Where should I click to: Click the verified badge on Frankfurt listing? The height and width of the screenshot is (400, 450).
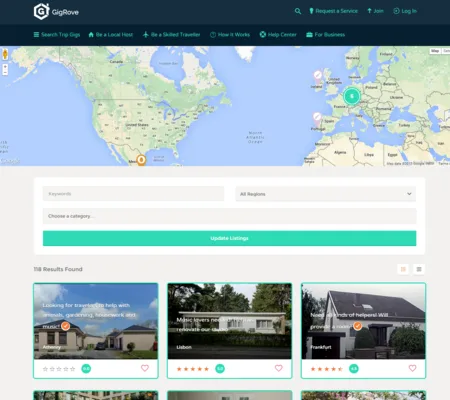coord(358,326)
